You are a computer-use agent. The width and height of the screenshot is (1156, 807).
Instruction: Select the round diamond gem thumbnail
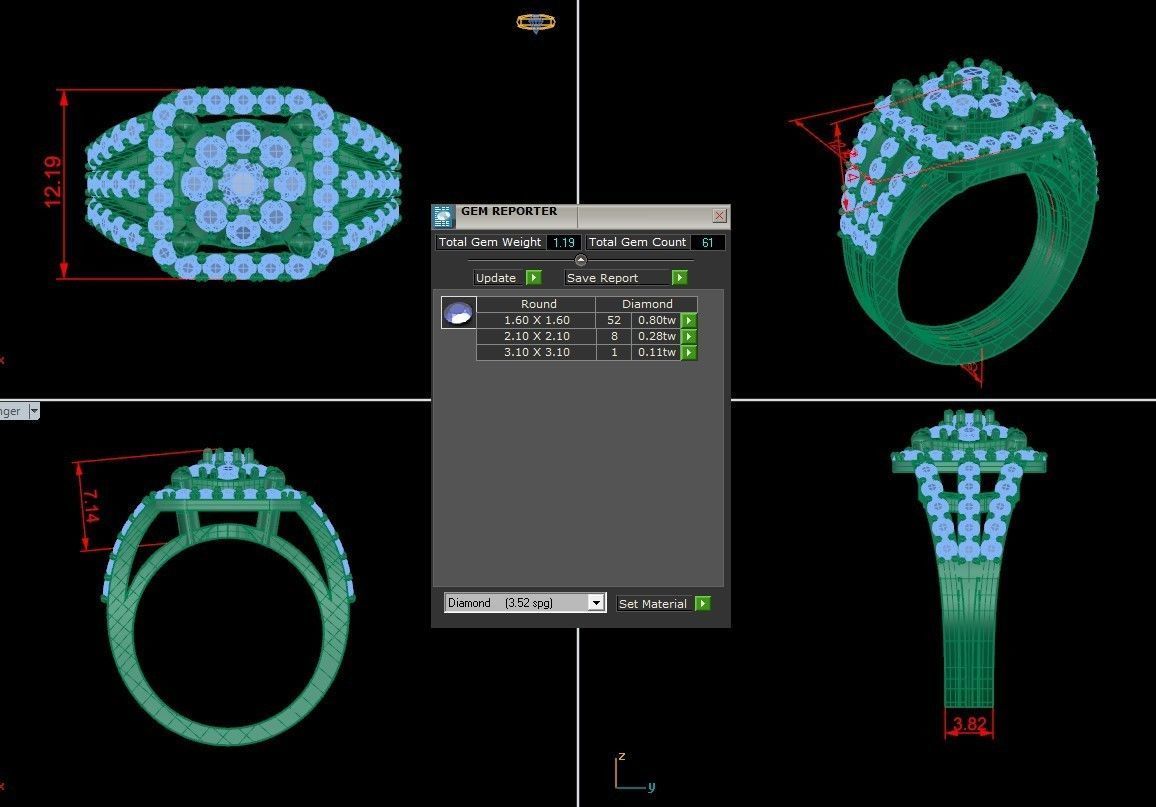point(459,312)
